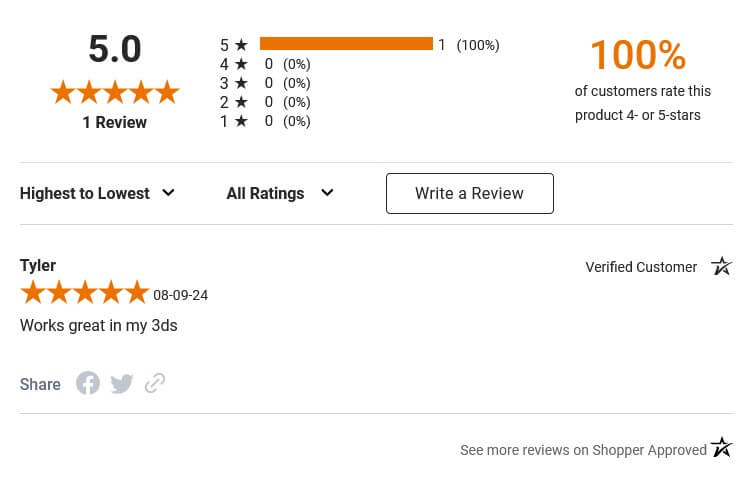Select the 1 star rating row

click(x=264, y=121)
